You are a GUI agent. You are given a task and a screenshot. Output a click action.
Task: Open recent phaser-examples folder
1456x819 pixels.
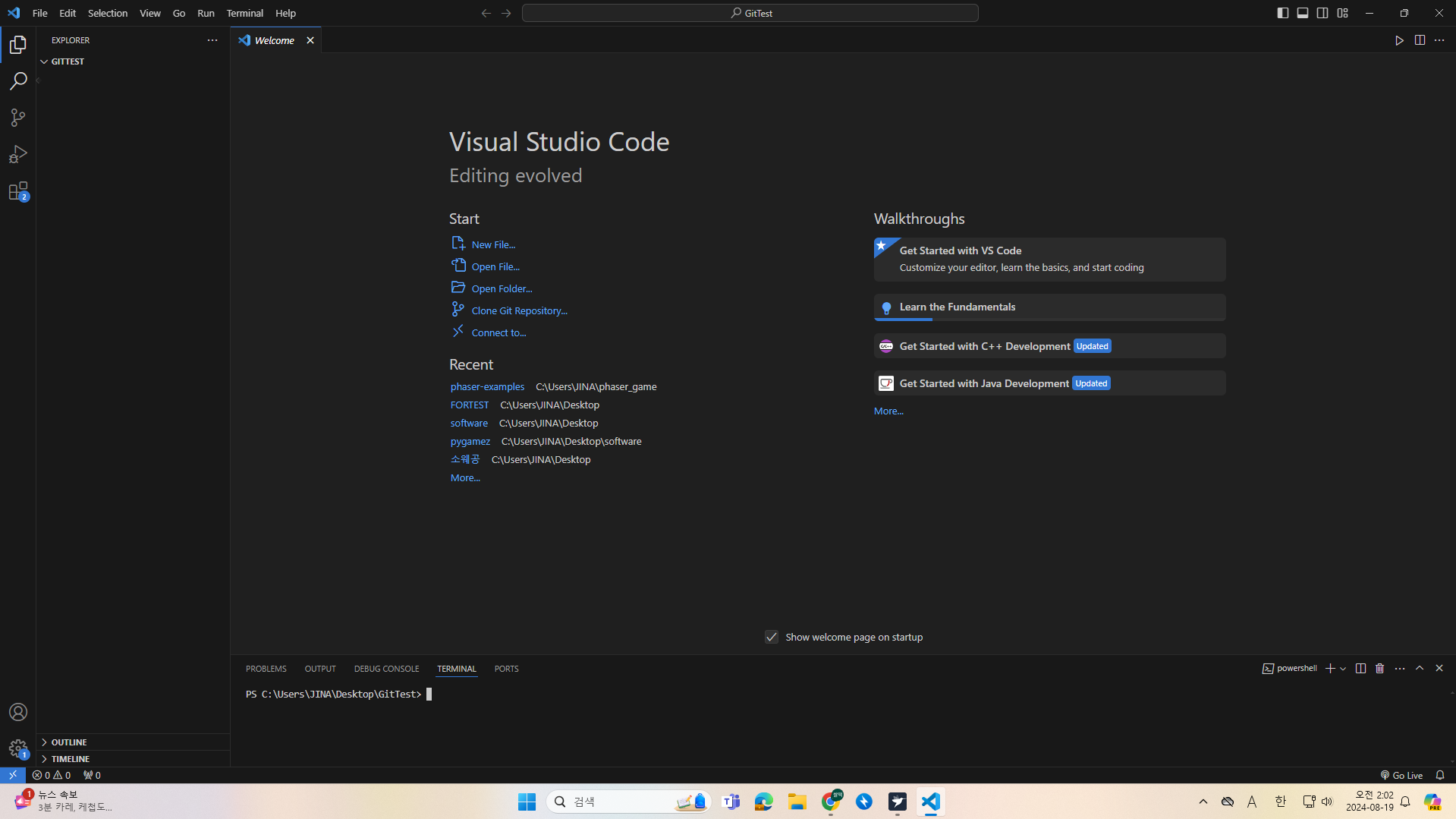(x=487, y=386)
